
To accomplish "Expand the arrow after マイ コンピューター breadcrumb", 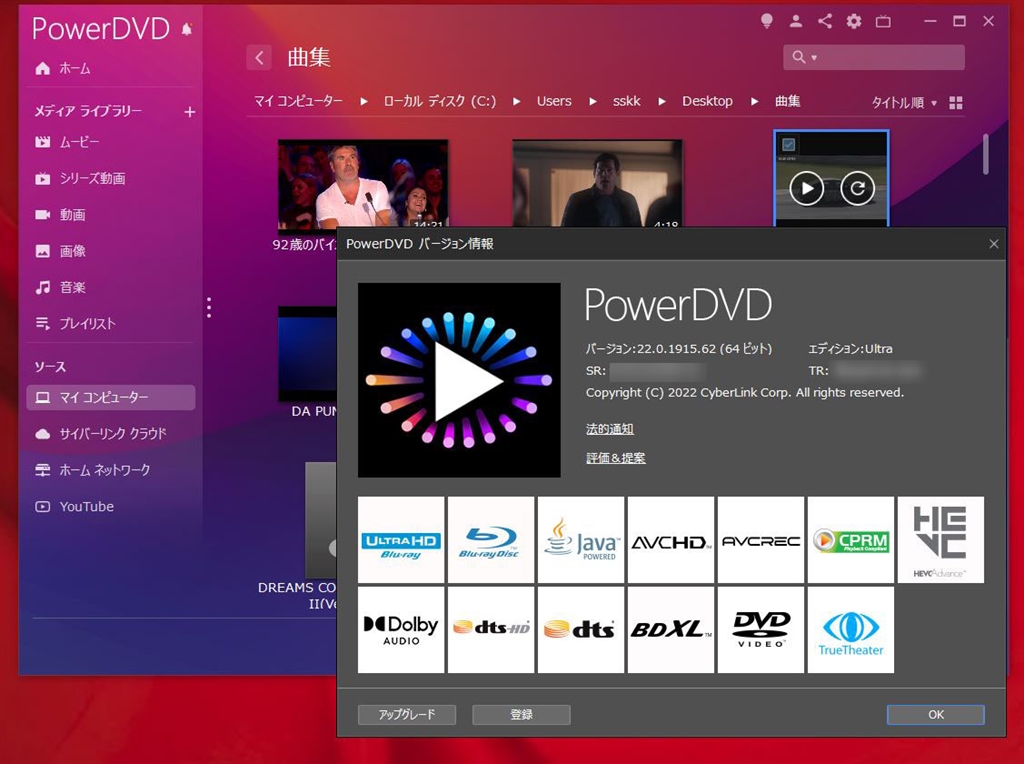I will (364, 101).
